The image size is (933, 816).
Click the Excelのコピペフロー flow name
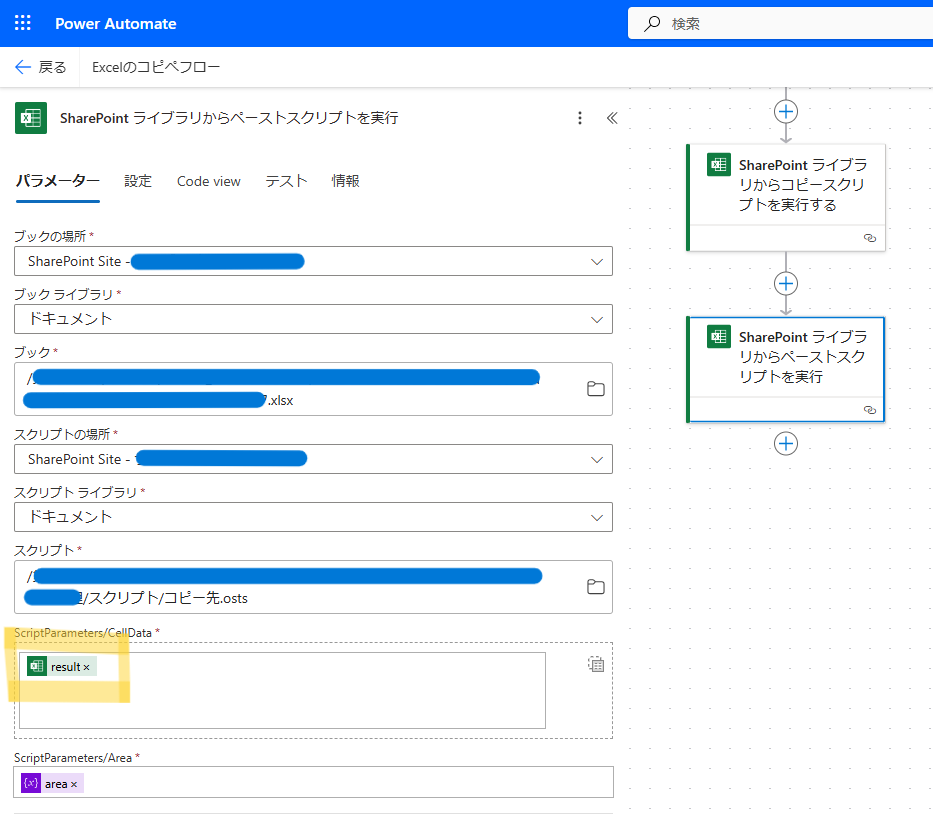pos(156,67)
